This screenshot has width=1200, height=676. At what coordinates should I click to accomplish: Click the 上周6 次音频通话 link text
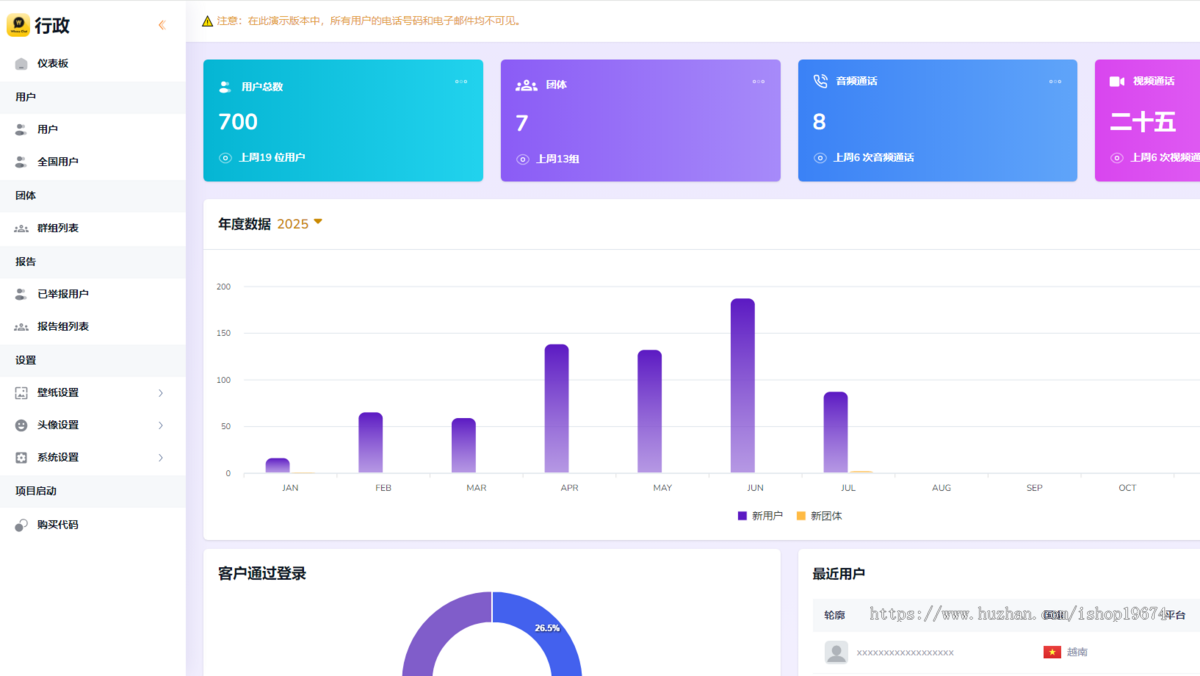coord(873,158)
